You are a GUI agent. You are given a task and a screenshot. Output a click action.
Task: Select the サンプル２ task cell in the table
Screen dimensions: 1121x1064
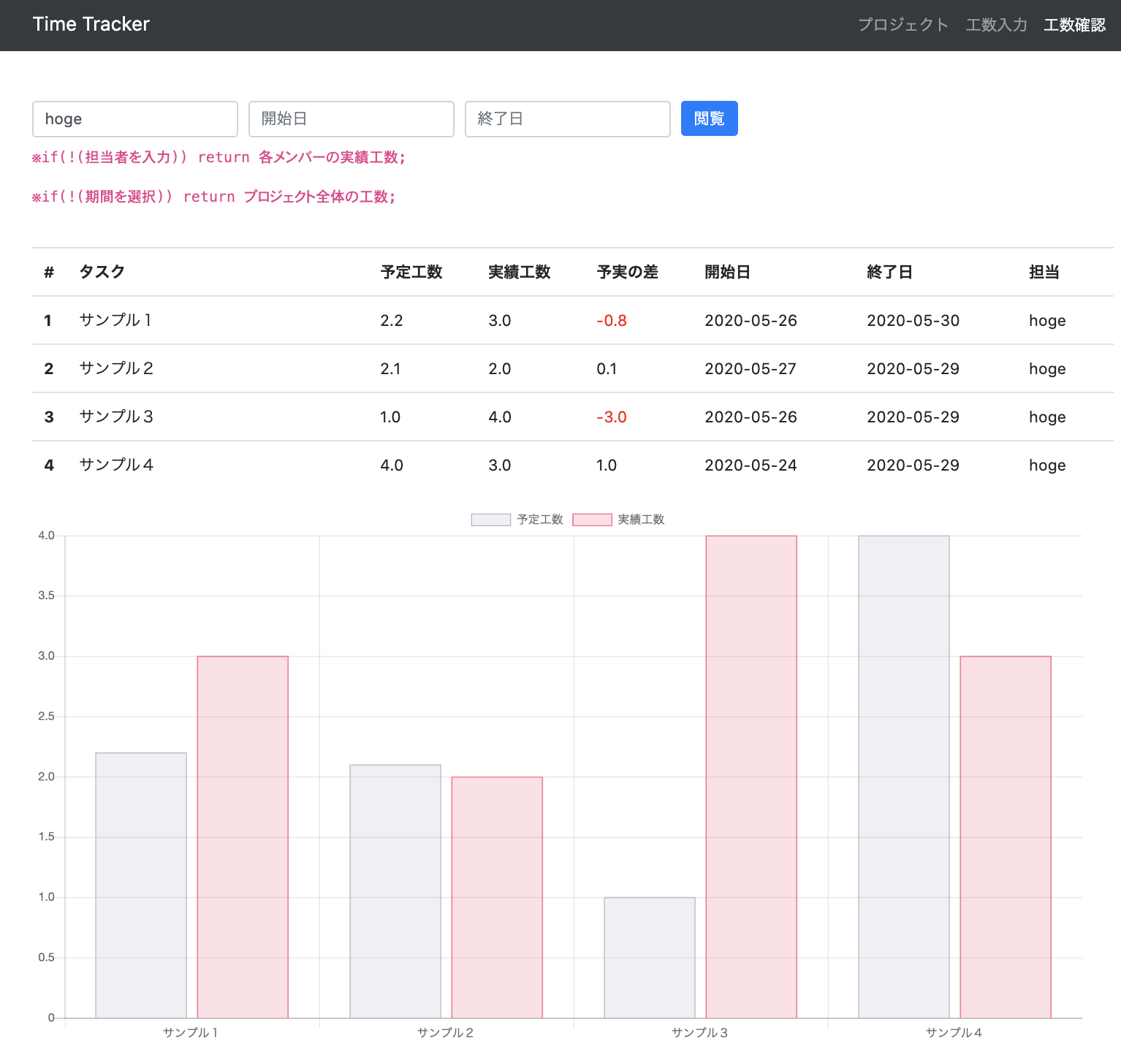point(116,368)
